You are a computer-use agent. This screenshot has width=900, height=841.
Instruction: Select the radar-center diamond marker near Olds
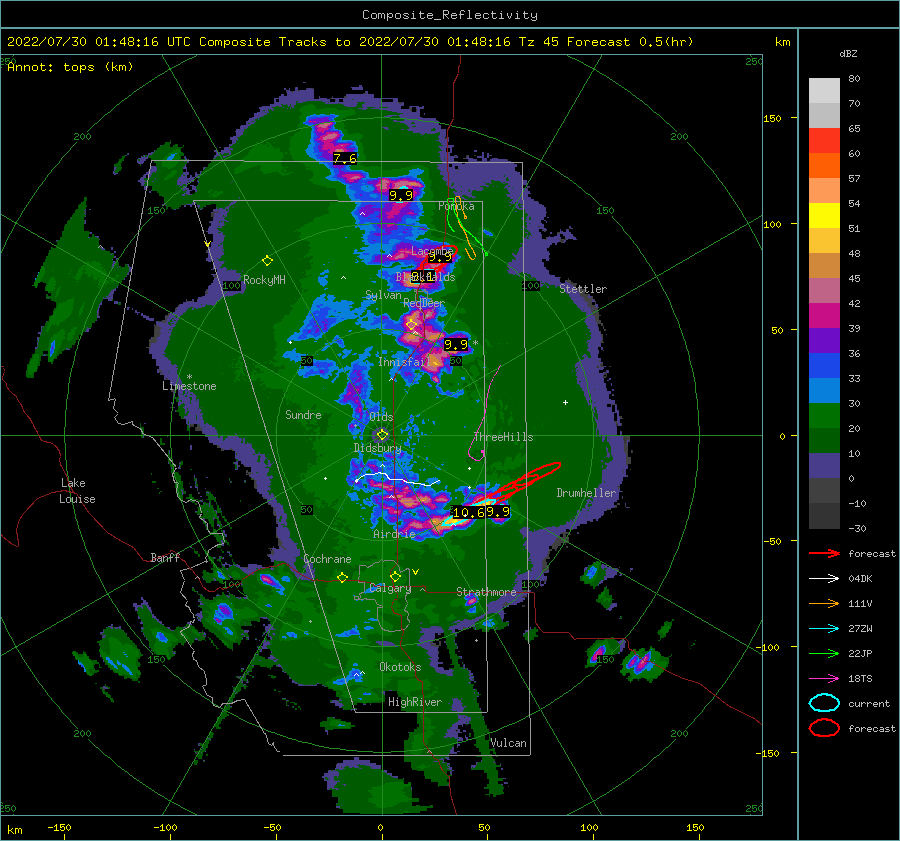[382, 435]
